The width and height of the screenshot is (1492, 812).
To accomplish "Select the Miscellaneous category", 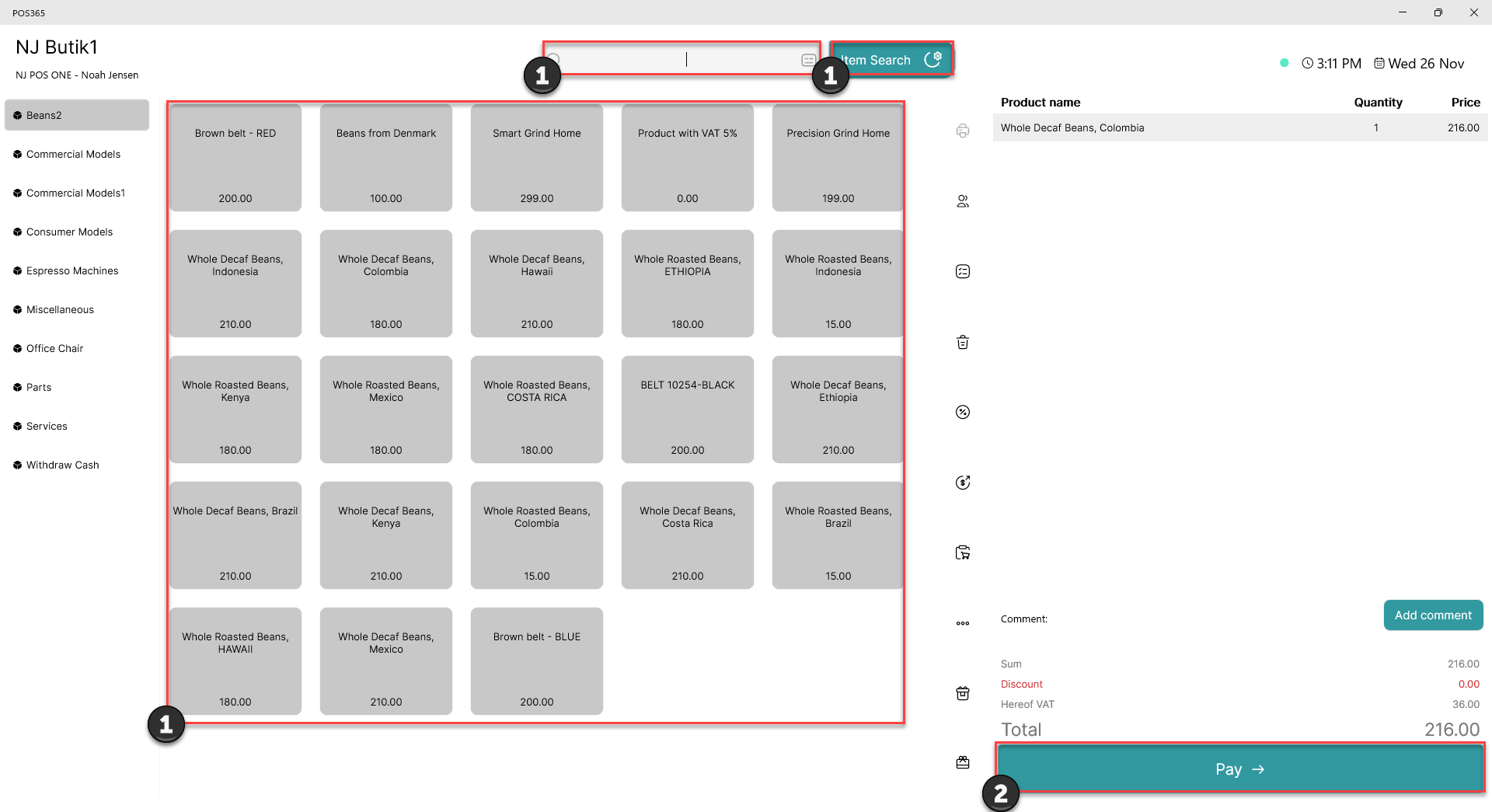I will click(77, 309).
